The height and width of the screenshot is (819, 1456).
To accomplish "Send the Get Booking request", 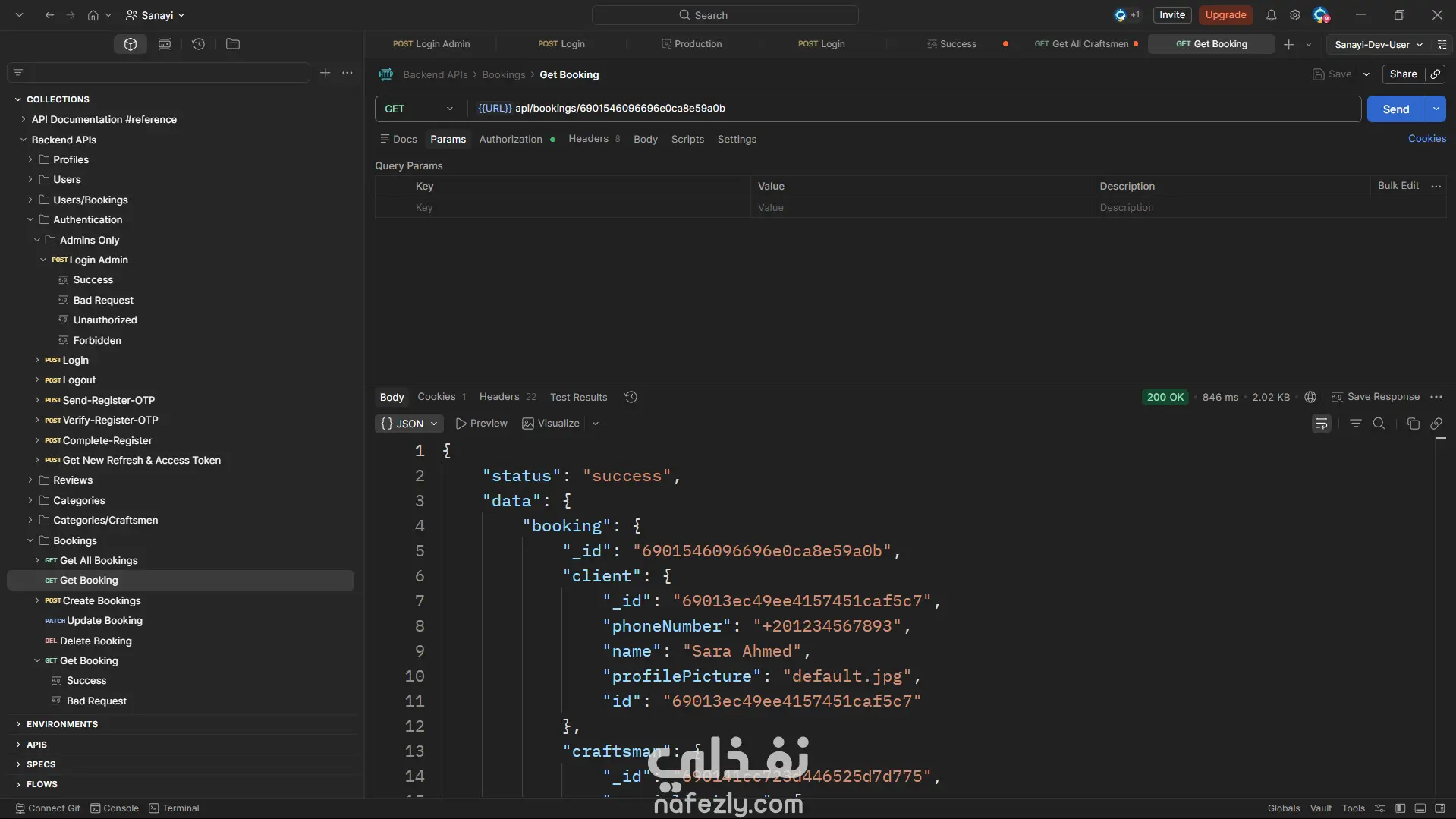I will 1396,109.
